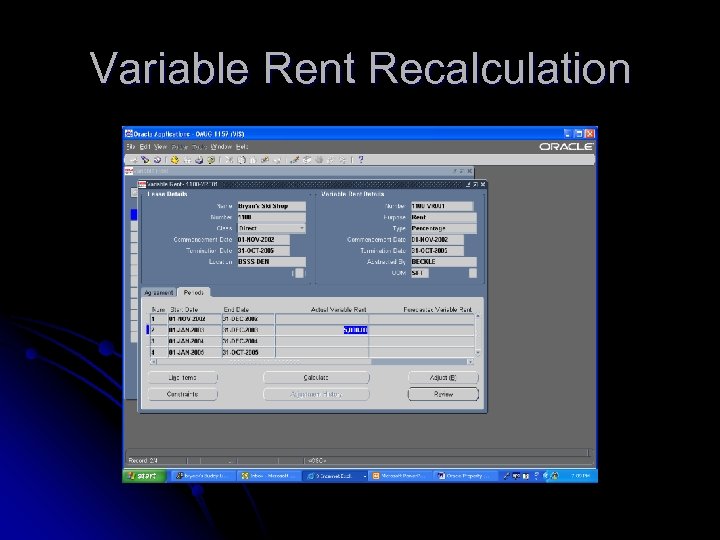Click the Calculate button
This screenshot has height=540, width=720.
(316, 377)
